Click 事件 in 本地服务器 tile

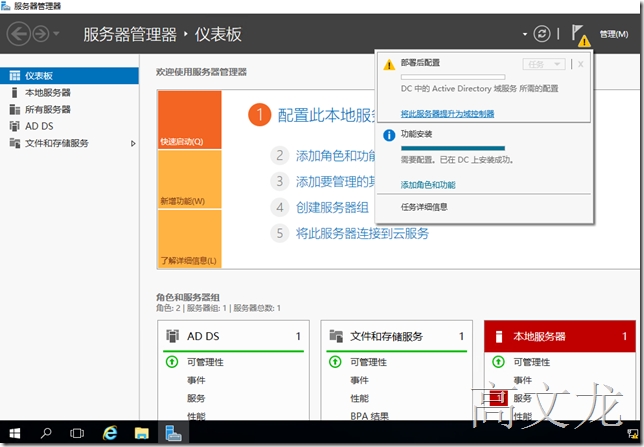(x=522, y=380)
